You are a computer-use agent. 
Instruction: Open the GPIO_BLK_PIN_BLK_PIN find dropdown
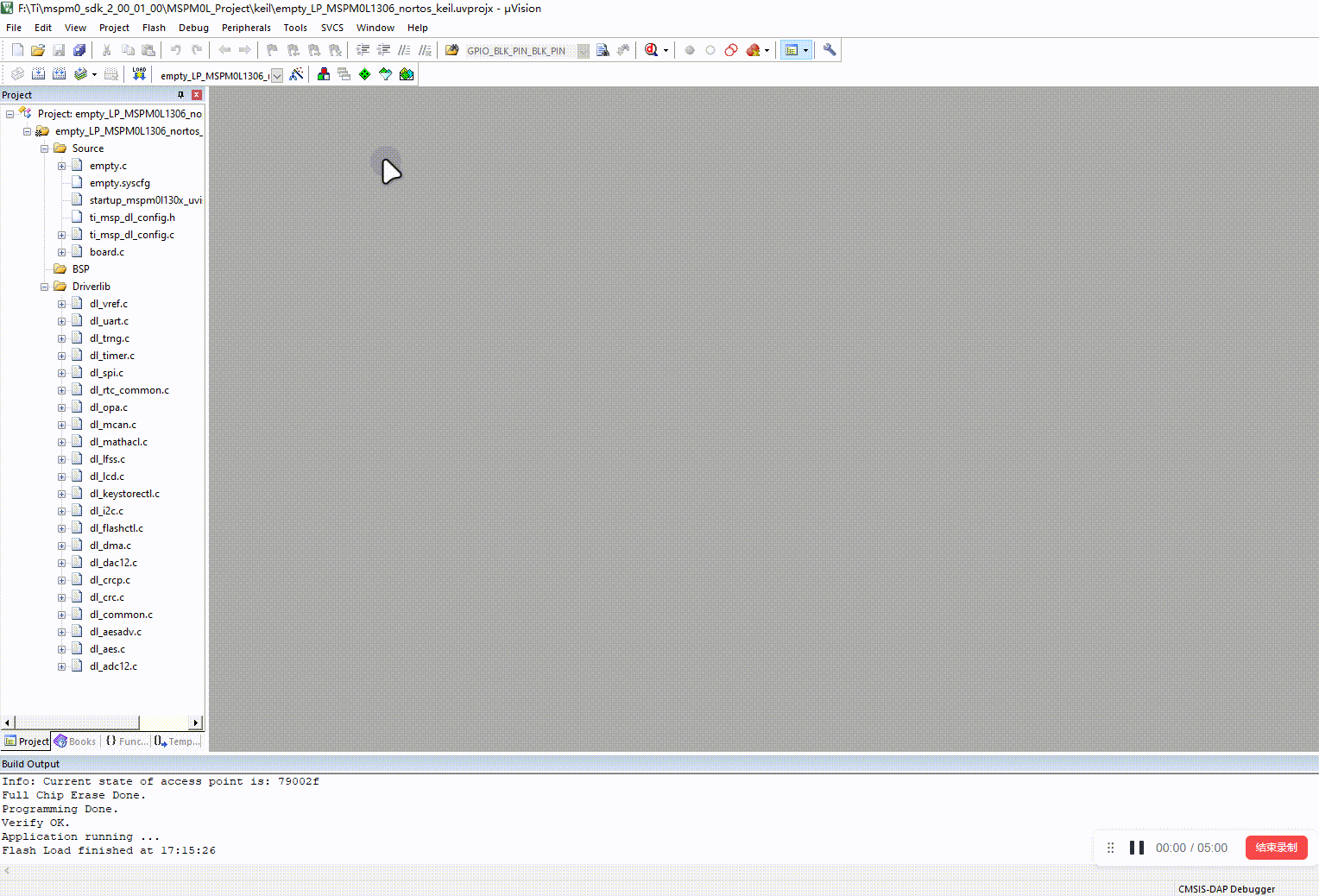pyautogui.click(x=584, y=51)
